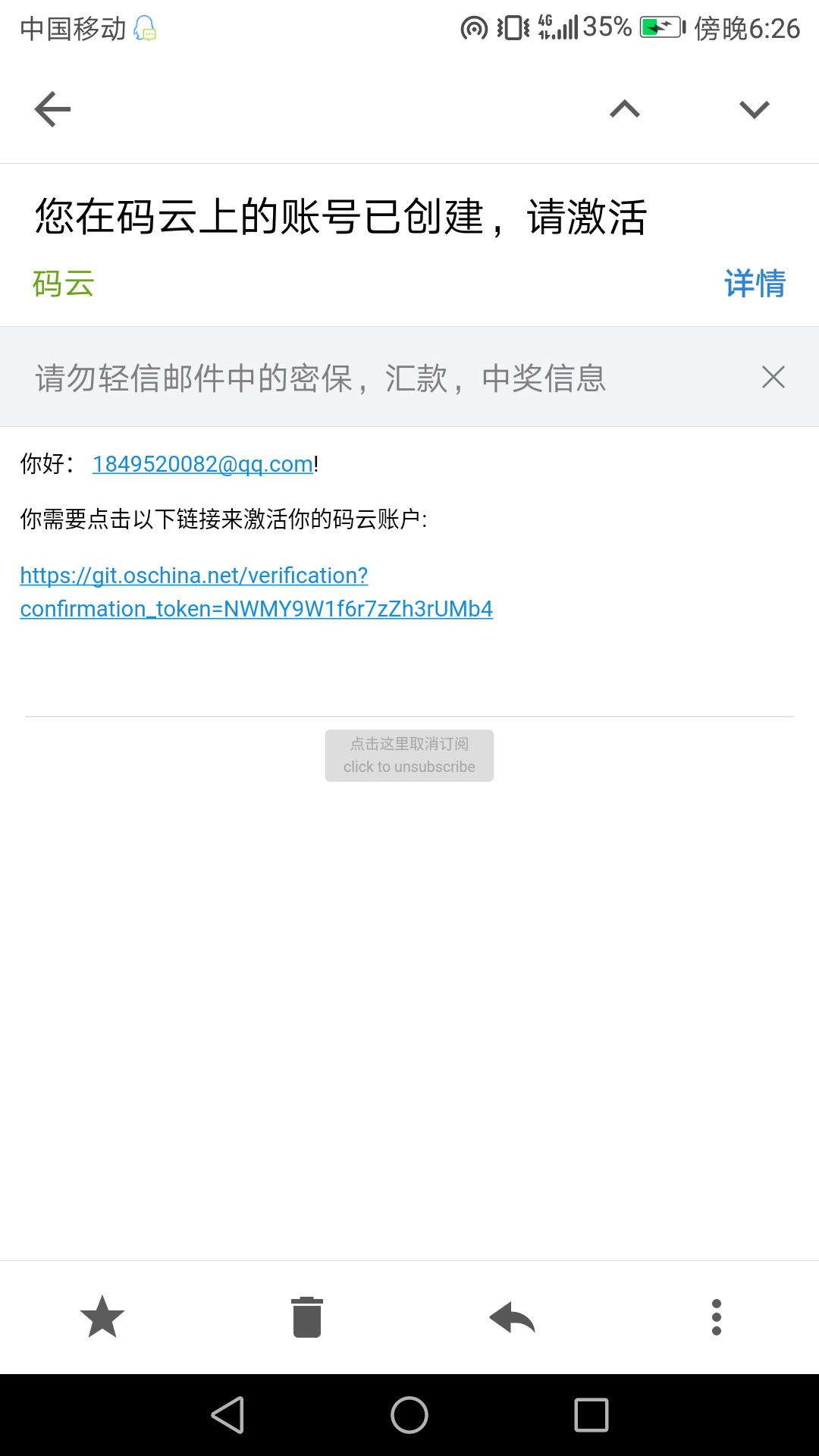Image resolution: width=819 pixels, height=1456 pixels.
Task: Tap sender name 码云
Action: [64, 284]
